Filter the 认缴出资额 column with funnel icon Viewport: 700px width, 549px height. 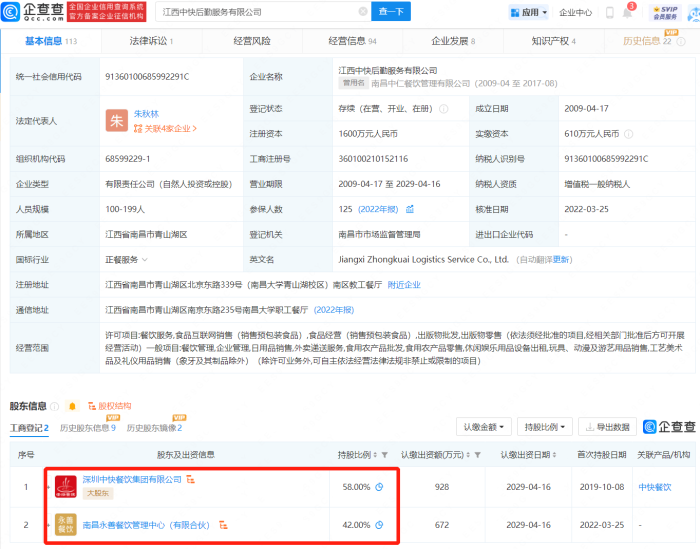click(x=478, y=455)
